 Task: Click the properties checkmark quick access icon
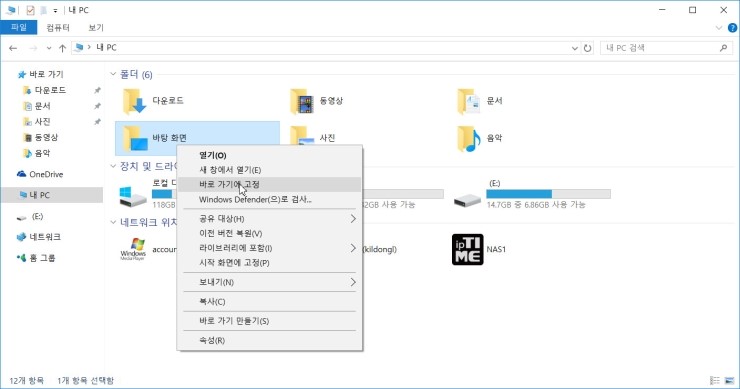tap(30, 10)
